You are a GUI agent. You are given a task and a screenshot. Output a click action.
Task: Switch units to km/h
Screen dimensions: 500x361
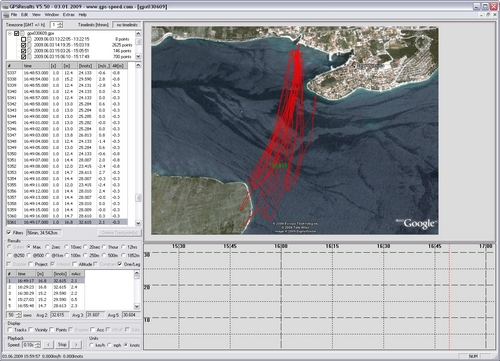point(92,345)
